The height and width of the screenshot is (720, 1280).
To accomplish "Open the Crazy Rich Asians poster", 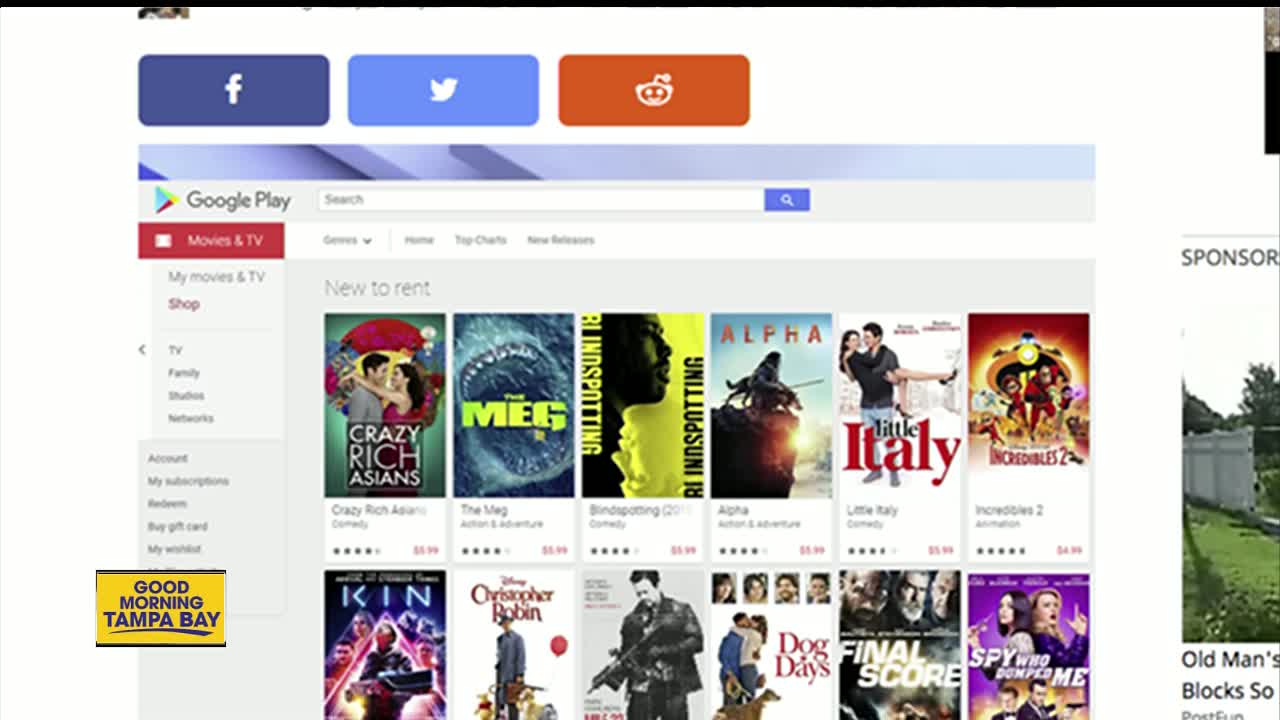I will coord(385,405).
